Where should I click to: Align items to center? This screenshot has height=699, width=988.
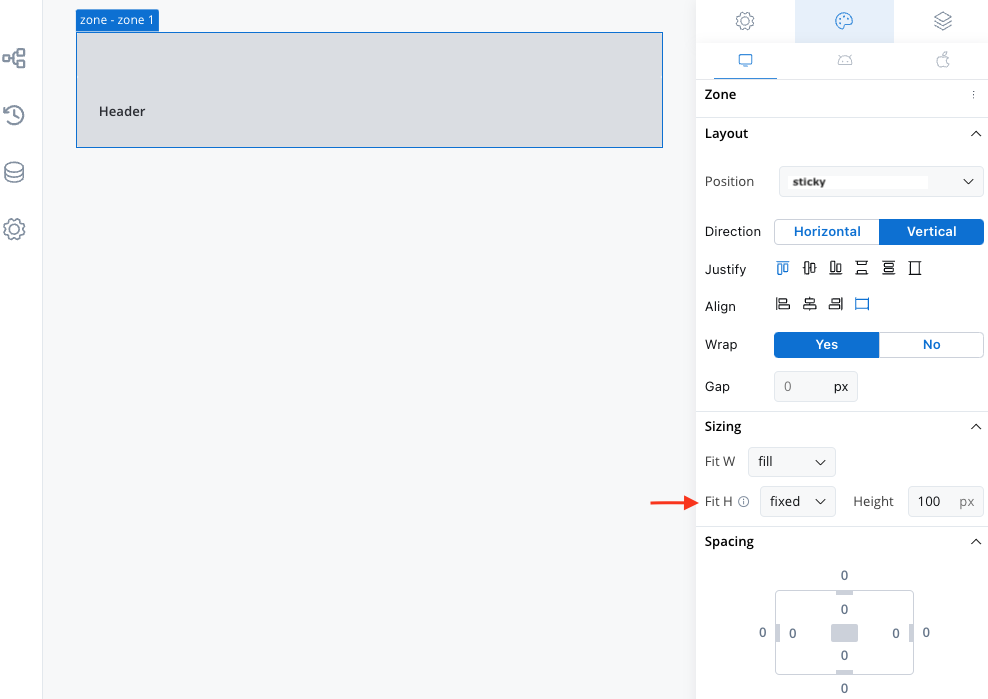[810, 304]
